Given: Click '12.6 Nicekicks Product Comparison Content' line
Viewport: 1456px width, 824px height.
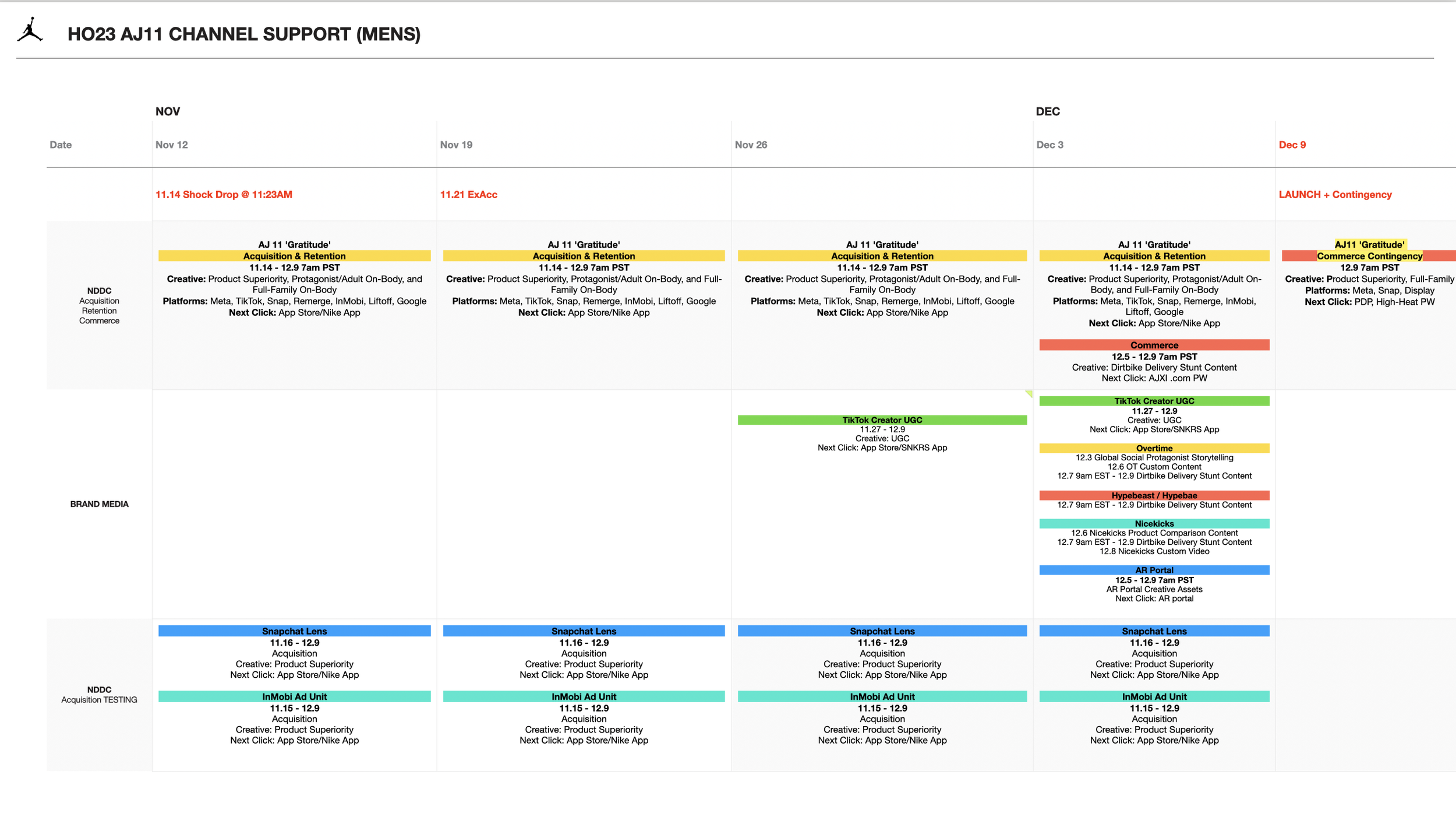Looking at the screenshot, I should (1154, 533).
